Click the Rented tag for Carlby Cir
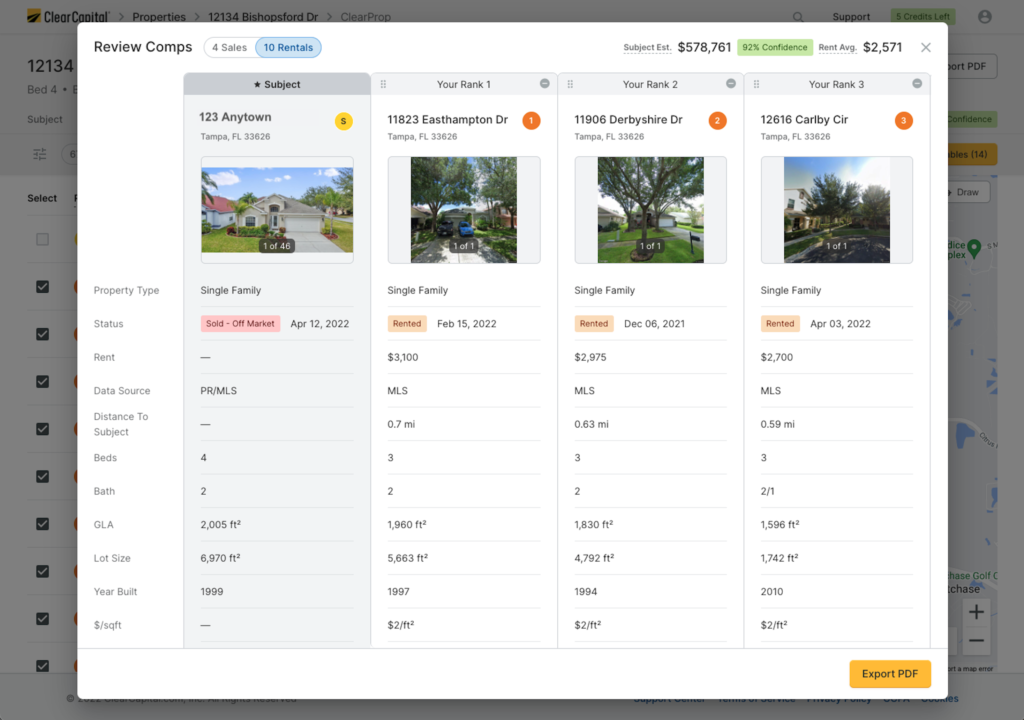This screenshot has height=720, width=1024. 780,324
